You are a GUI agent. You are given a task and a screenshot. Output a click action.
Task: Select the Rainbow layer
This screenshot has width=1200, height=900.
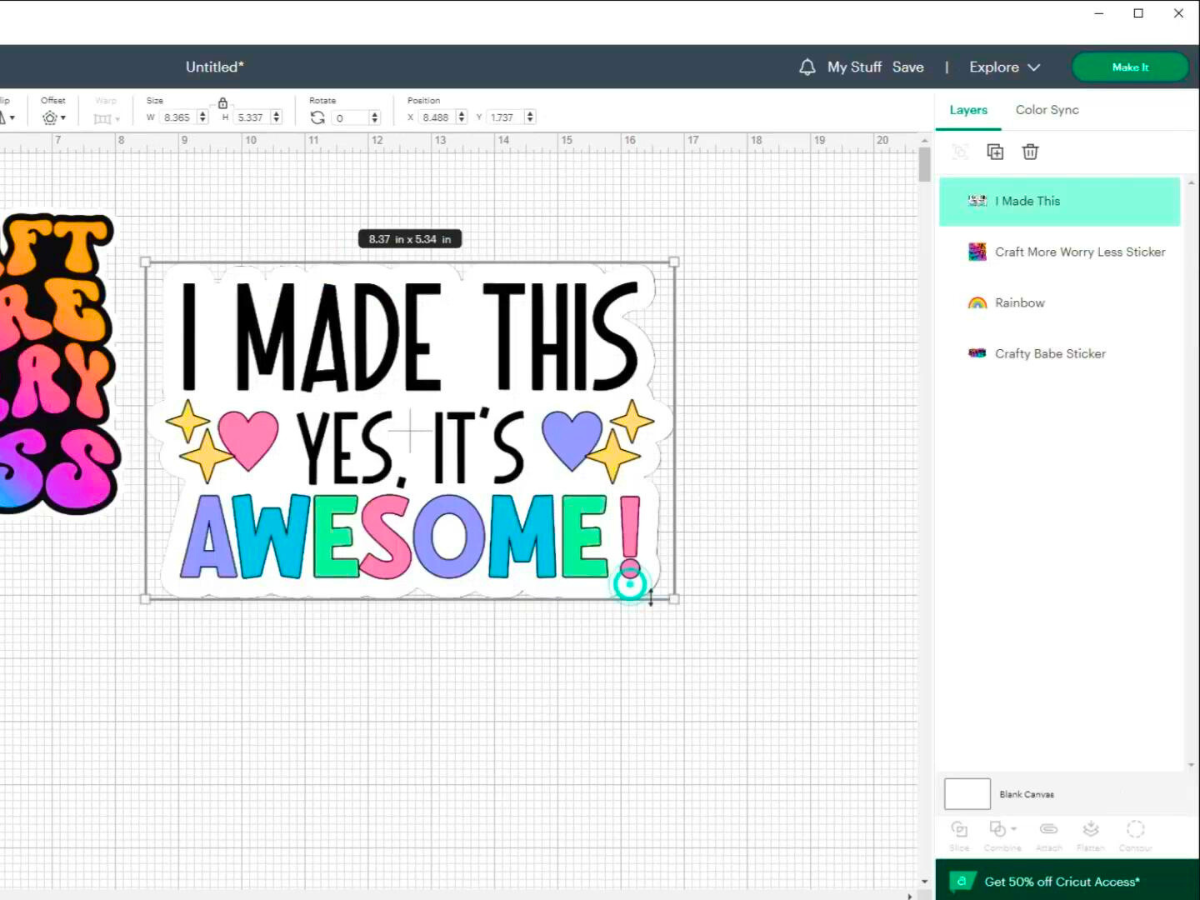click(x=1020, y=303)
